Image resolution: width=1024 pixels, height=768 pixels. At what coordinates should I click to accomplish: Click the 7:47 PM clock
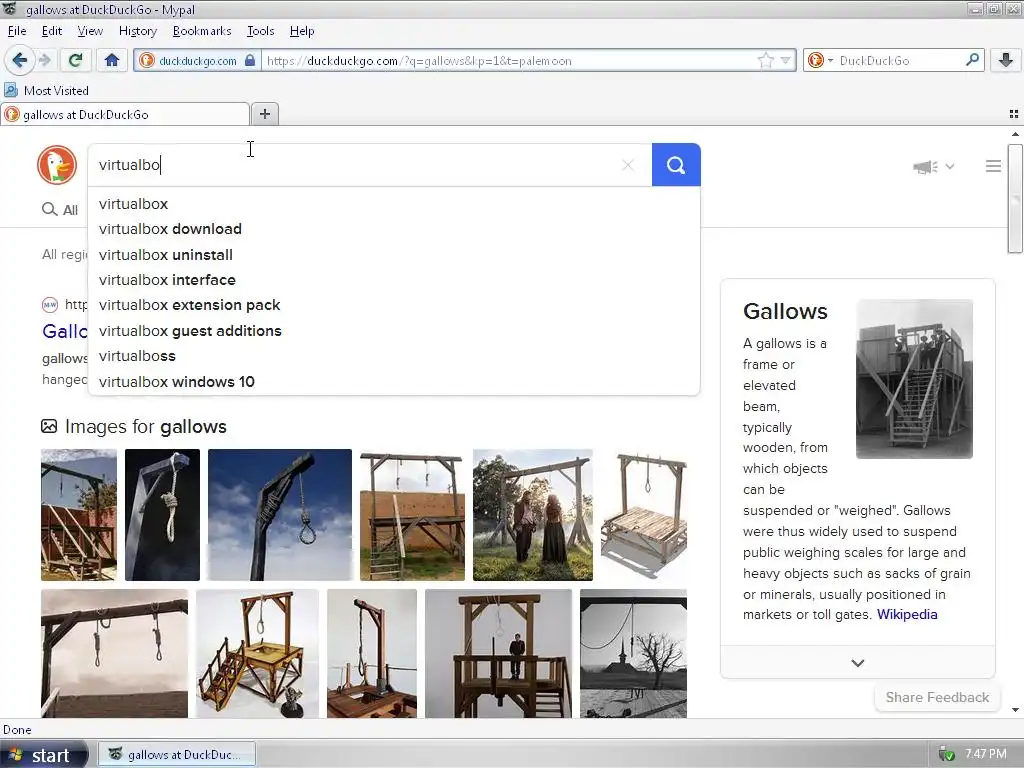tap(985, 754)
